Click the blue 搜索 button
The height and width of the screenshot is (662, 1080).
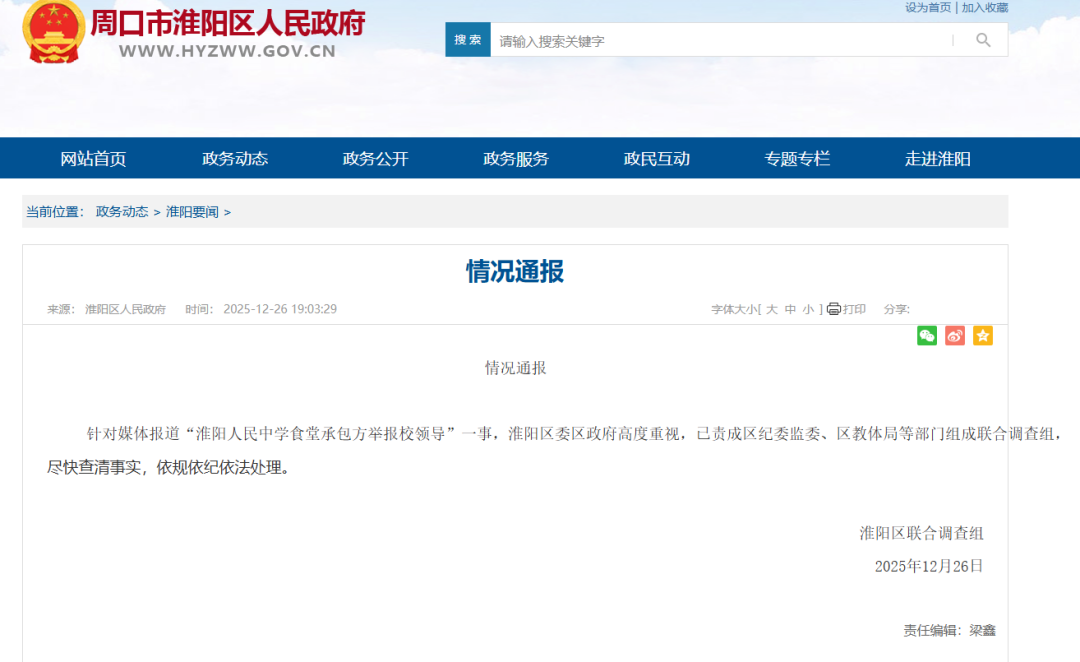468,40
